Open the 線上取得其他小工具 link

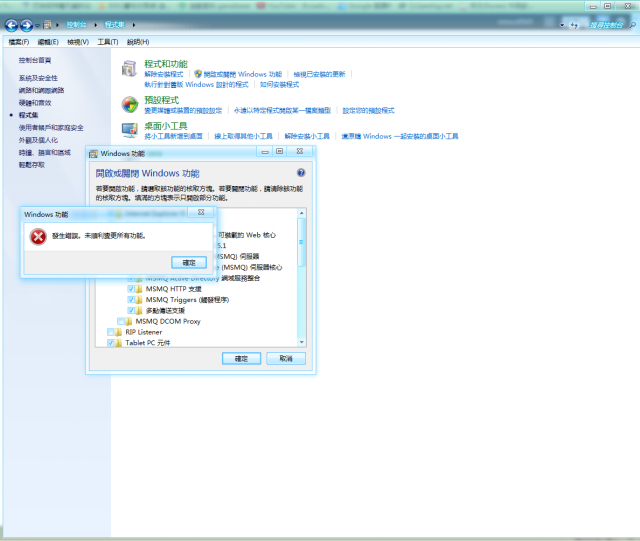click(x=243, y=136)
